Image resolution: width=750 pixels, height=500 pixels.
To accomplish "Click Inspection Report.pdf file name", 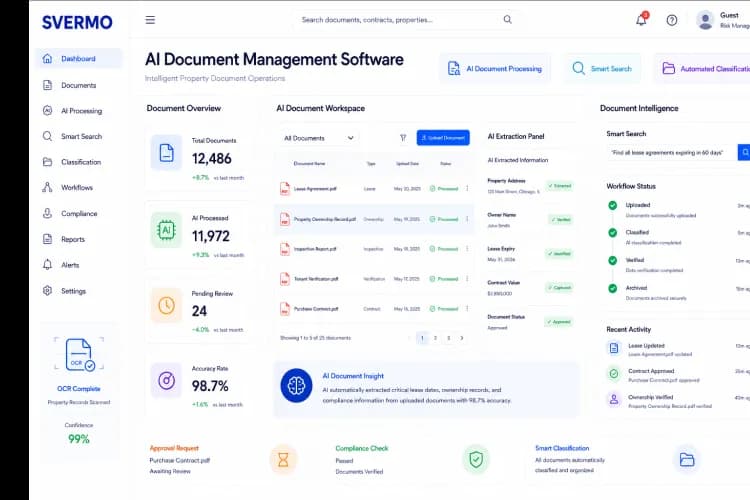I will (315, 249).
